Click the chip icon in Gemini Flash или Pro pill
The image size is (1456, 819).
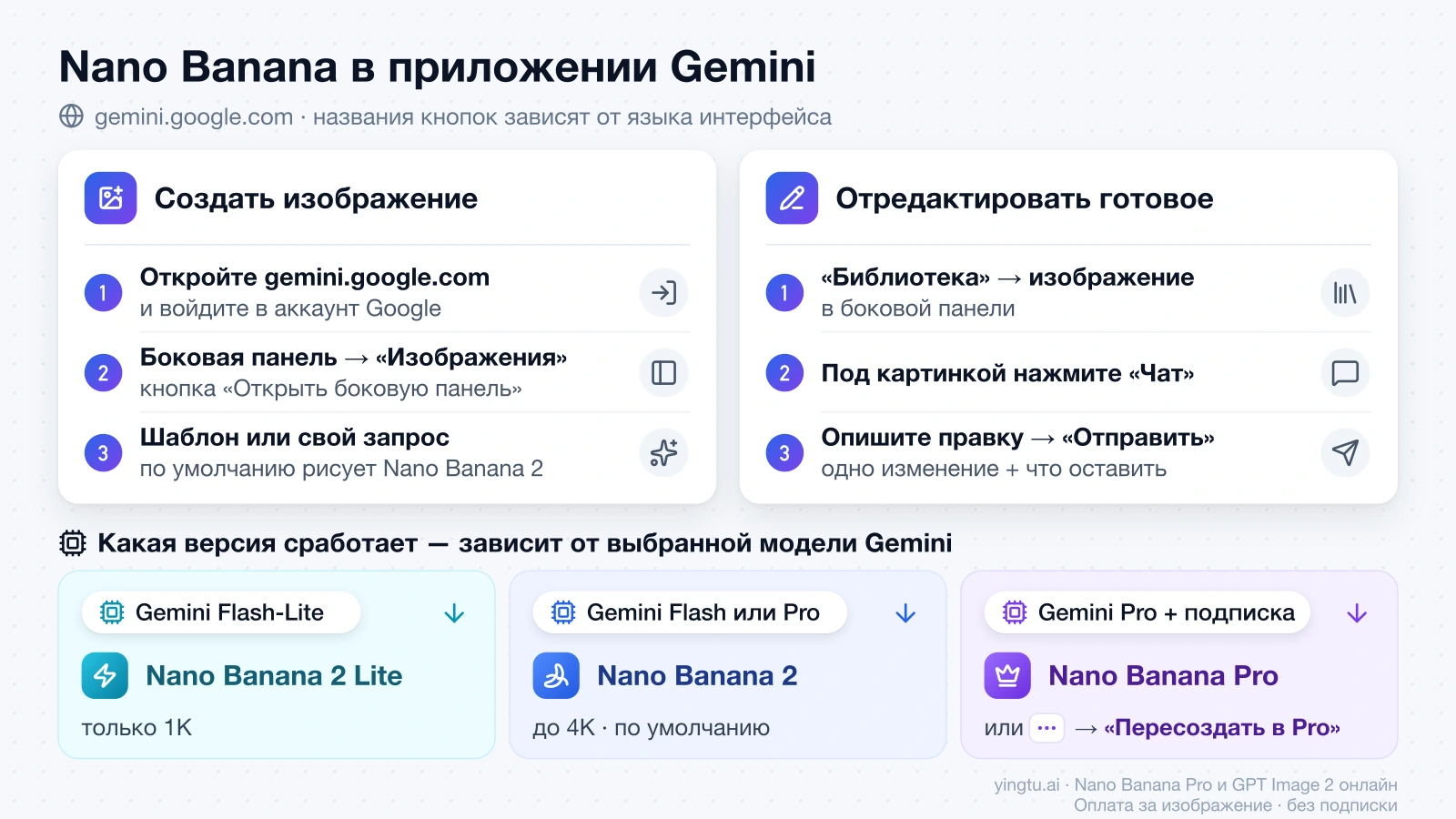tap(563, 612)
